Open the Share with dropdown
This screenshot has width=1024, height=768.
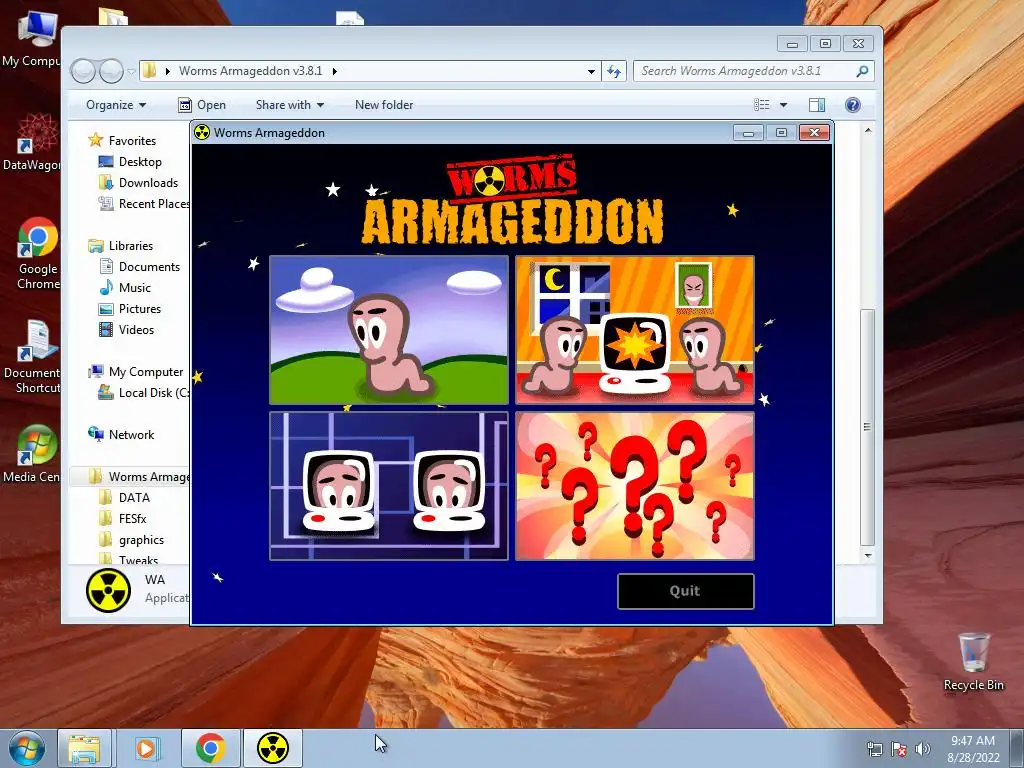click(x=289, y=104)
